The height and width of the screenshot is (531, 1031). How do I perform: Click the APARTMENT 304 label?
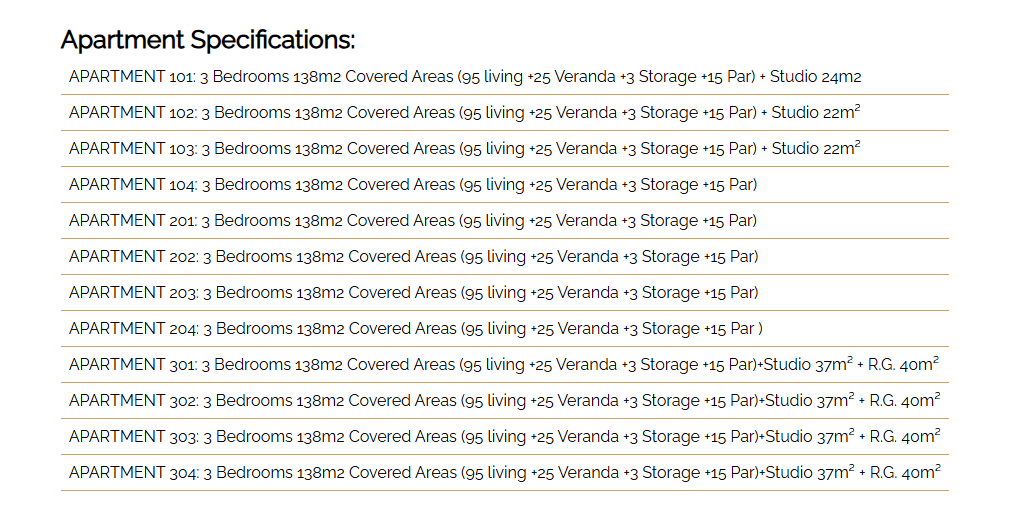click(x=132, y=473)
